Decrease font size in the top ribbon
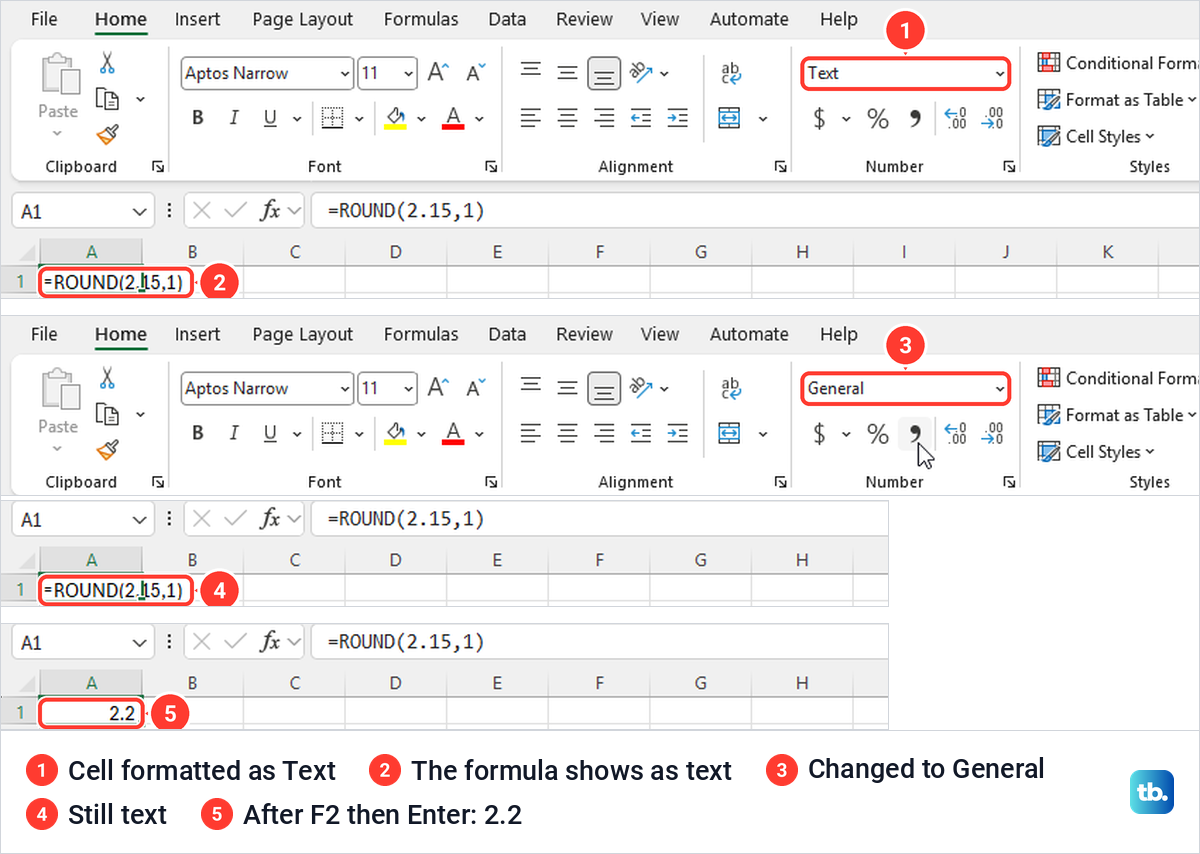Screen dimensions: 1200x854 (x=474, y=73)
